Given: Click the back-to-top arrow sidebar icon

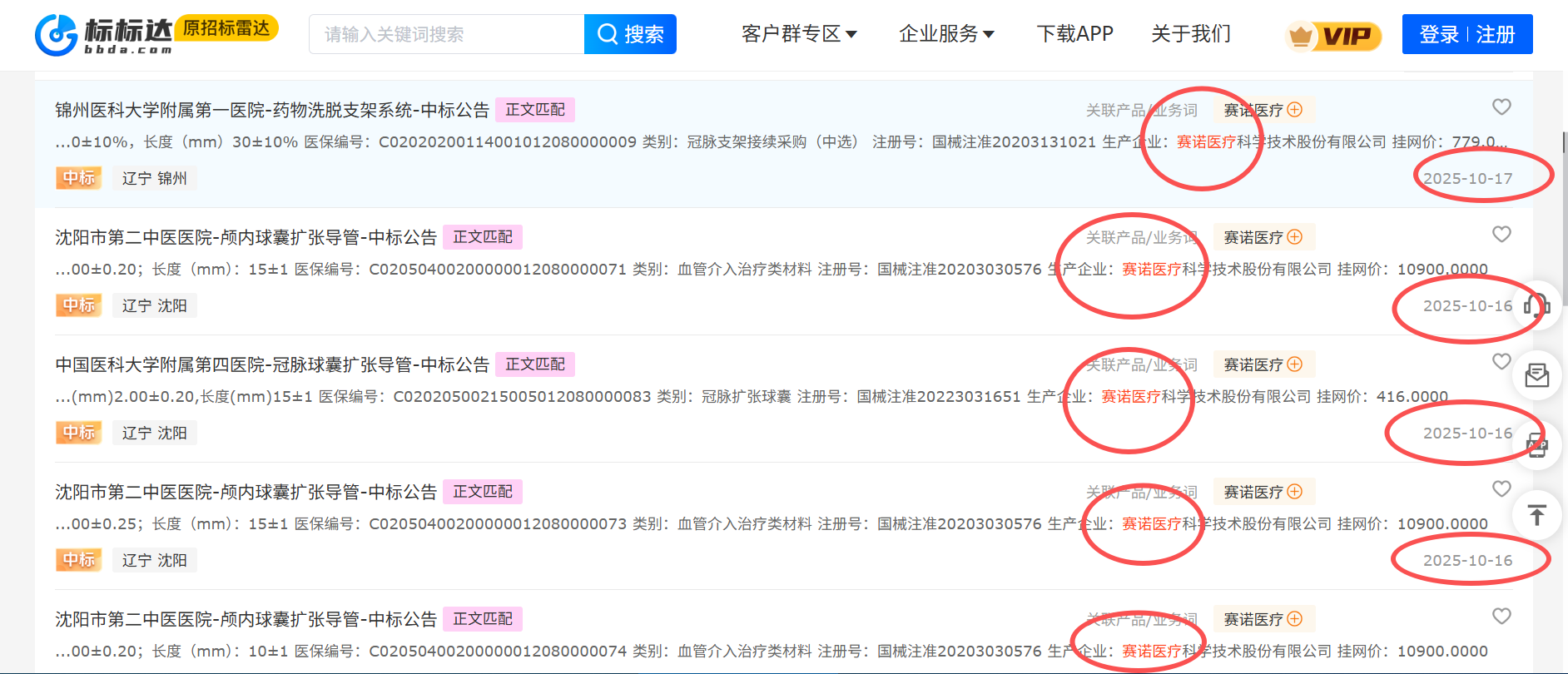Looking at the screenshot, I should [1536, 515].
